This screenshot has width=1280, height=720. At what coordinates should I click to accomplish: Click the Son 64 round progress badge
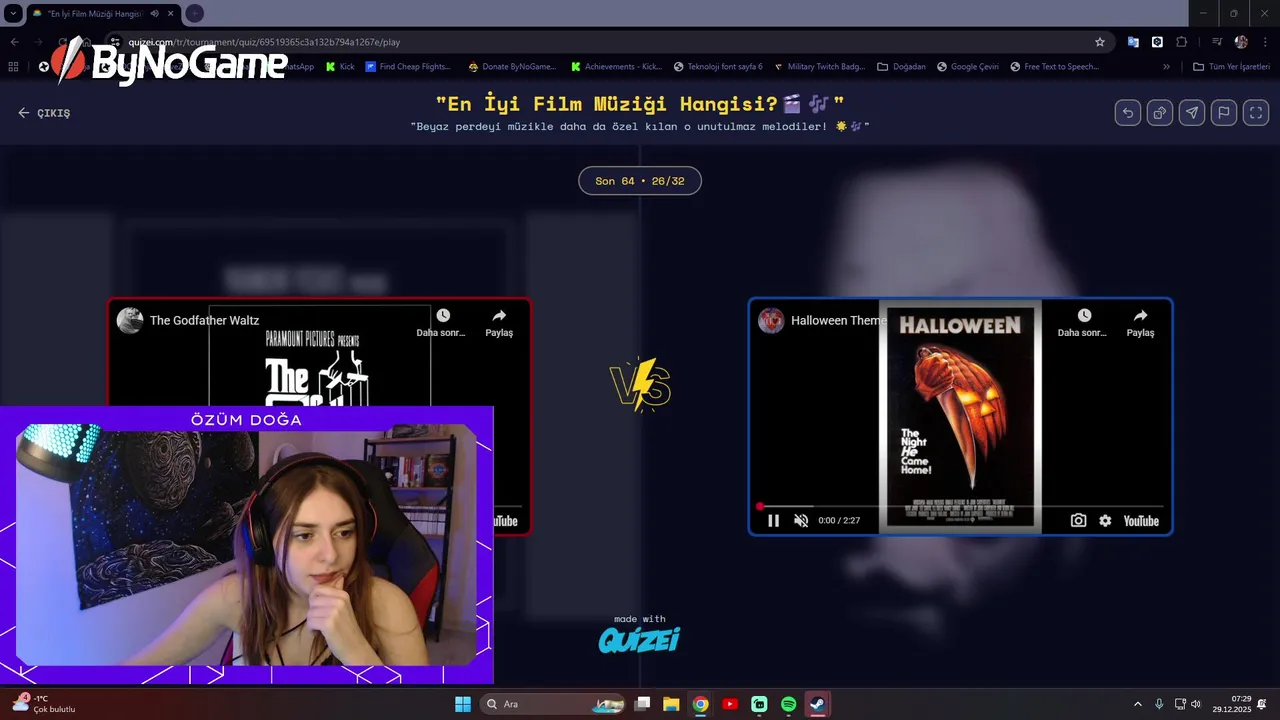(640, 181)
